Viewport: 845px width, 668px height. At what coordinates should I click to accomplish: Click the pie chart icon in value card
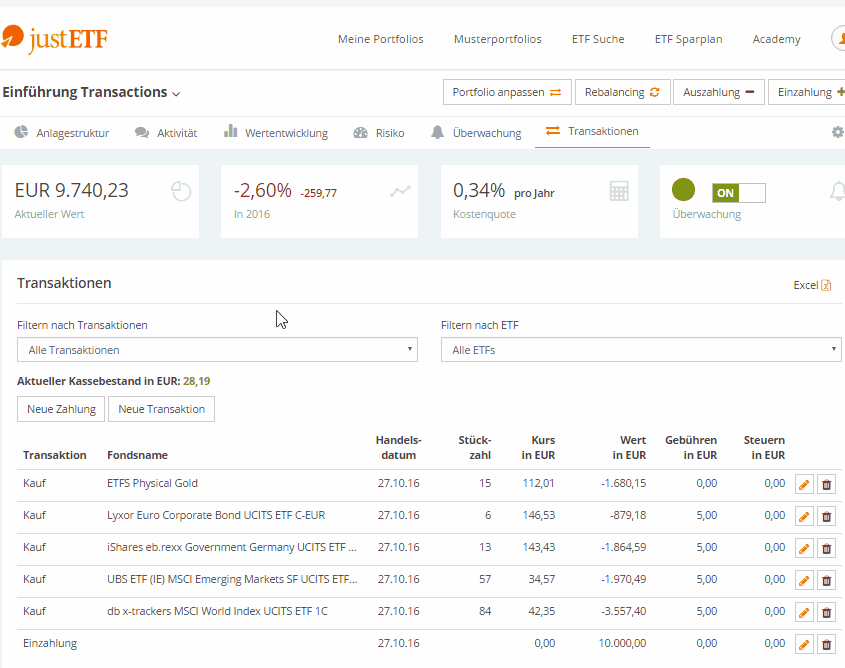click(x=181, y=191)
